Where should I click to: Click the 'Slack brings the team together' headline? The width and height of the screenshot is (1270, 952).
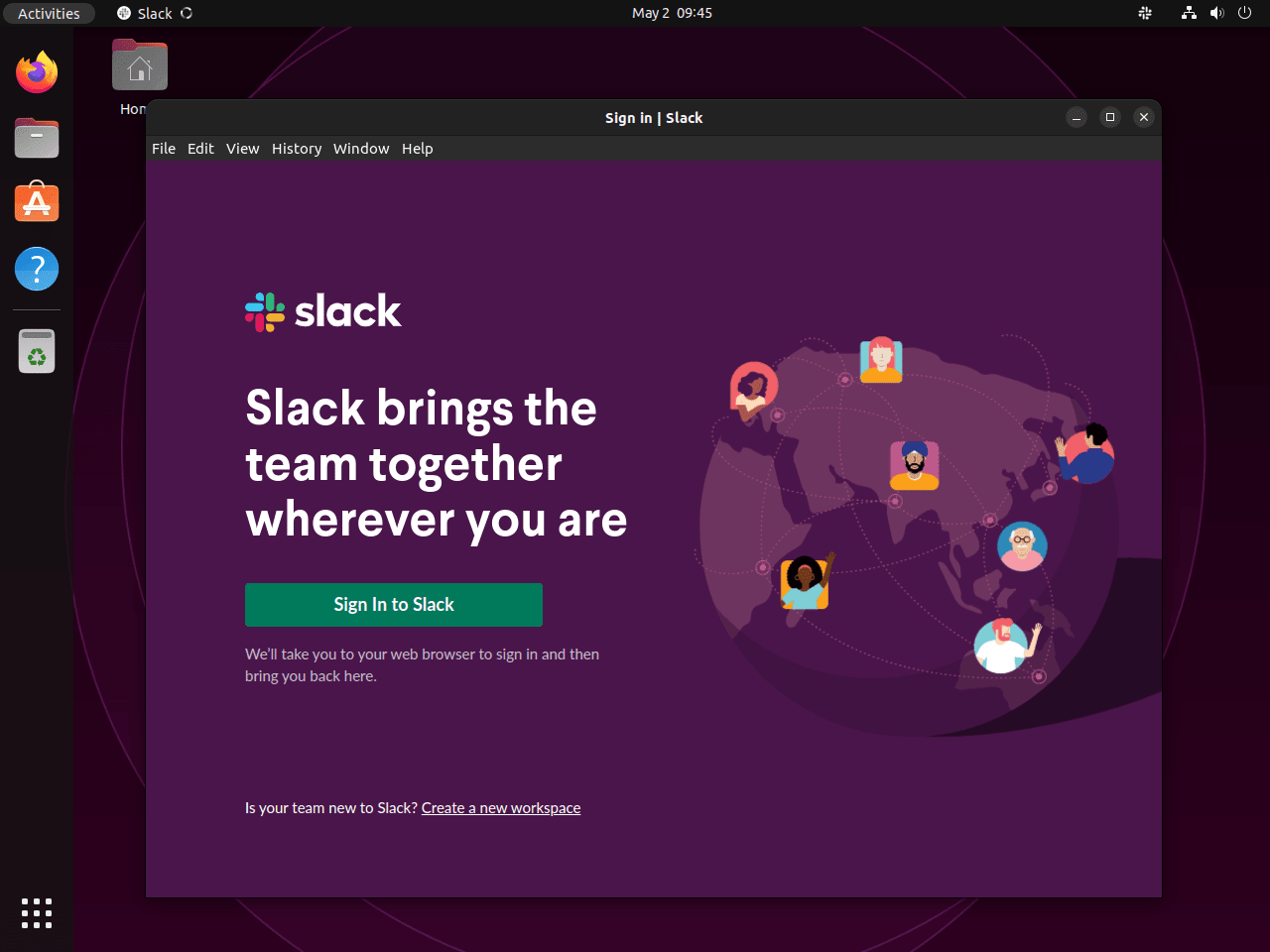(x=437, y=464)
